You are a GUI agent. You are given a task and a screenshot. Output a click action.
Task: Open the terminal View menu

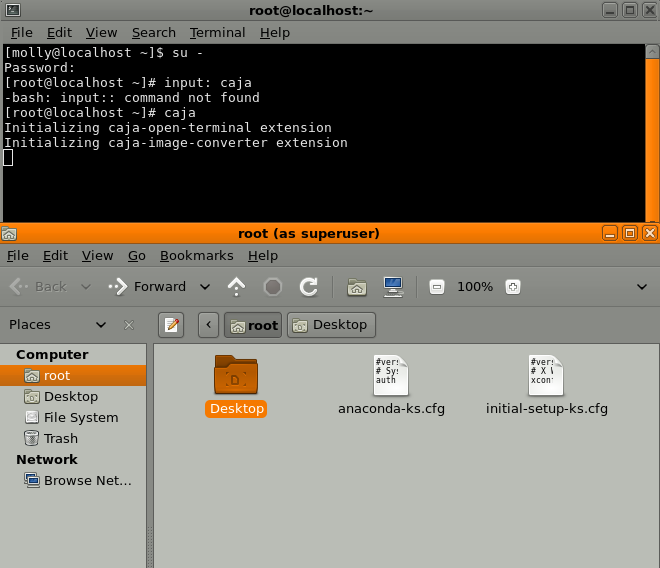tap(101, 32)
